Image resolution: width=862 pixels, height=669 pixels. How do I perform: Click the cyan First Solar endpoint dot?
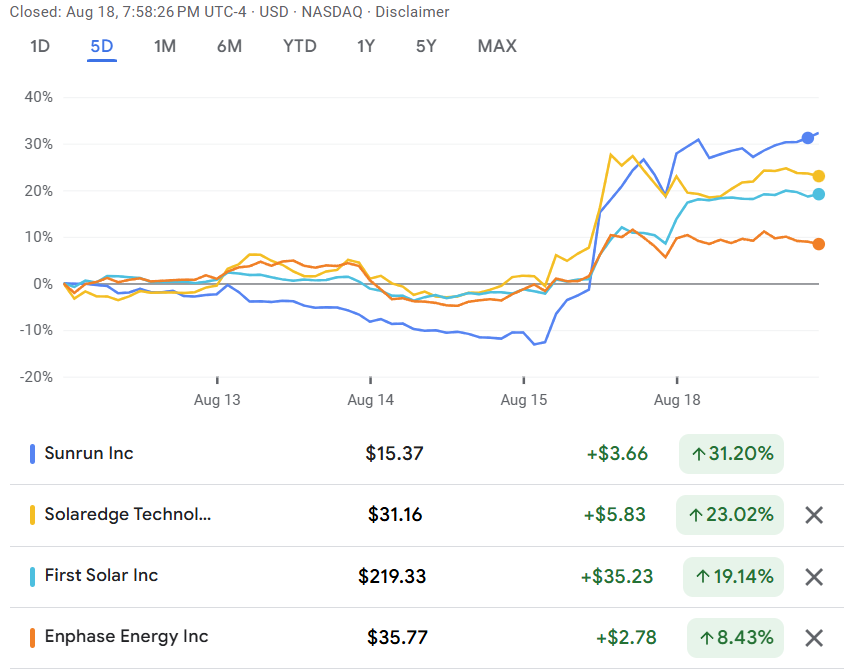(819, 194)
